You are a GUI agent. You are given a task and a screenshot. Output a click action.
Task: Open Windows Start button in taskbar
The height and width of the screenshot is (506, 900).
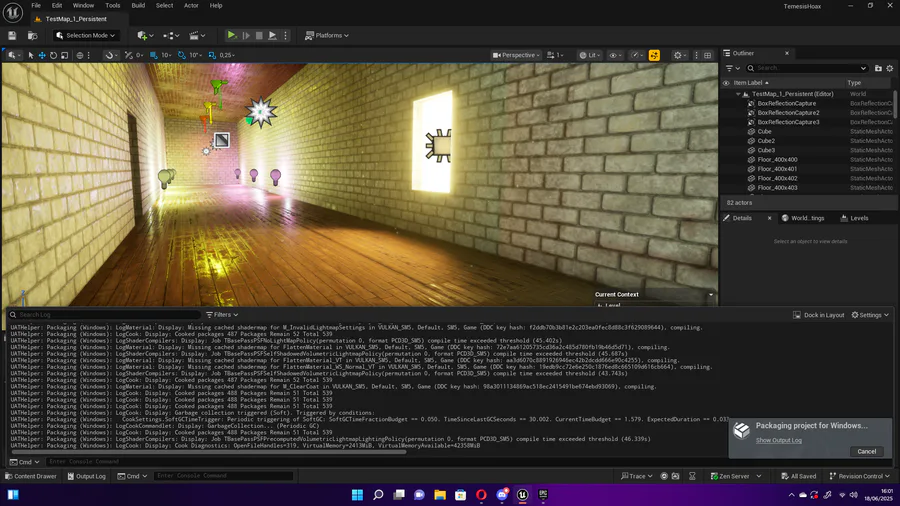pyautogui.click(x=357, y=495)
